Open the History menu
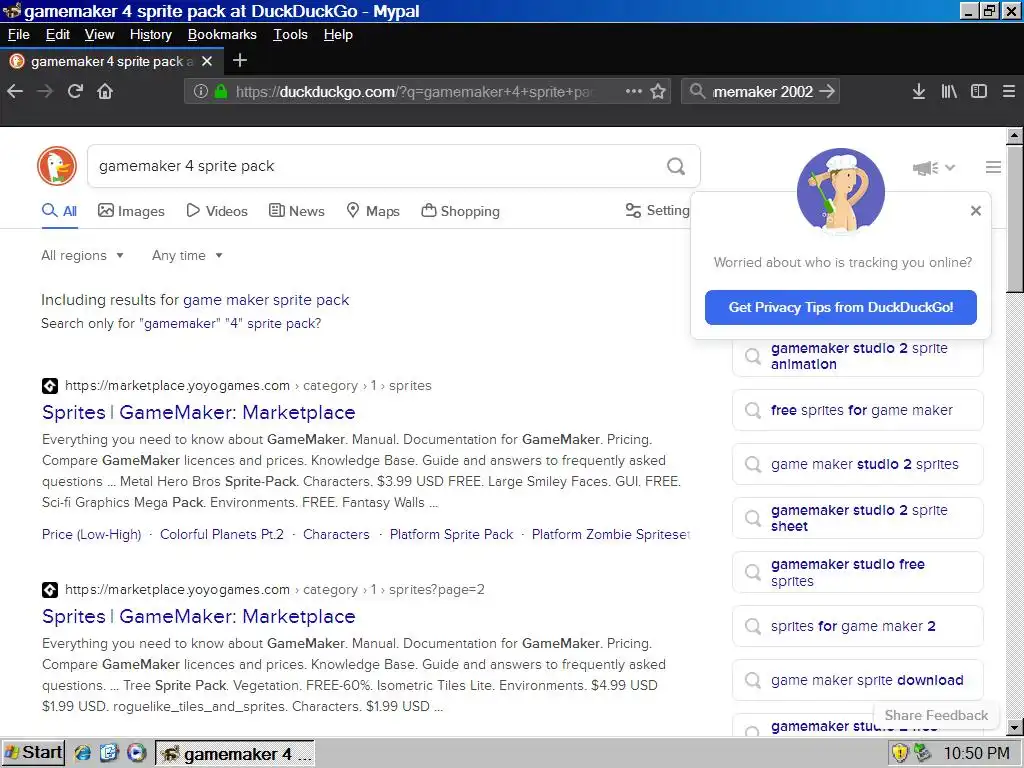This screenshot has width=1024, height=768. point(150,35)
